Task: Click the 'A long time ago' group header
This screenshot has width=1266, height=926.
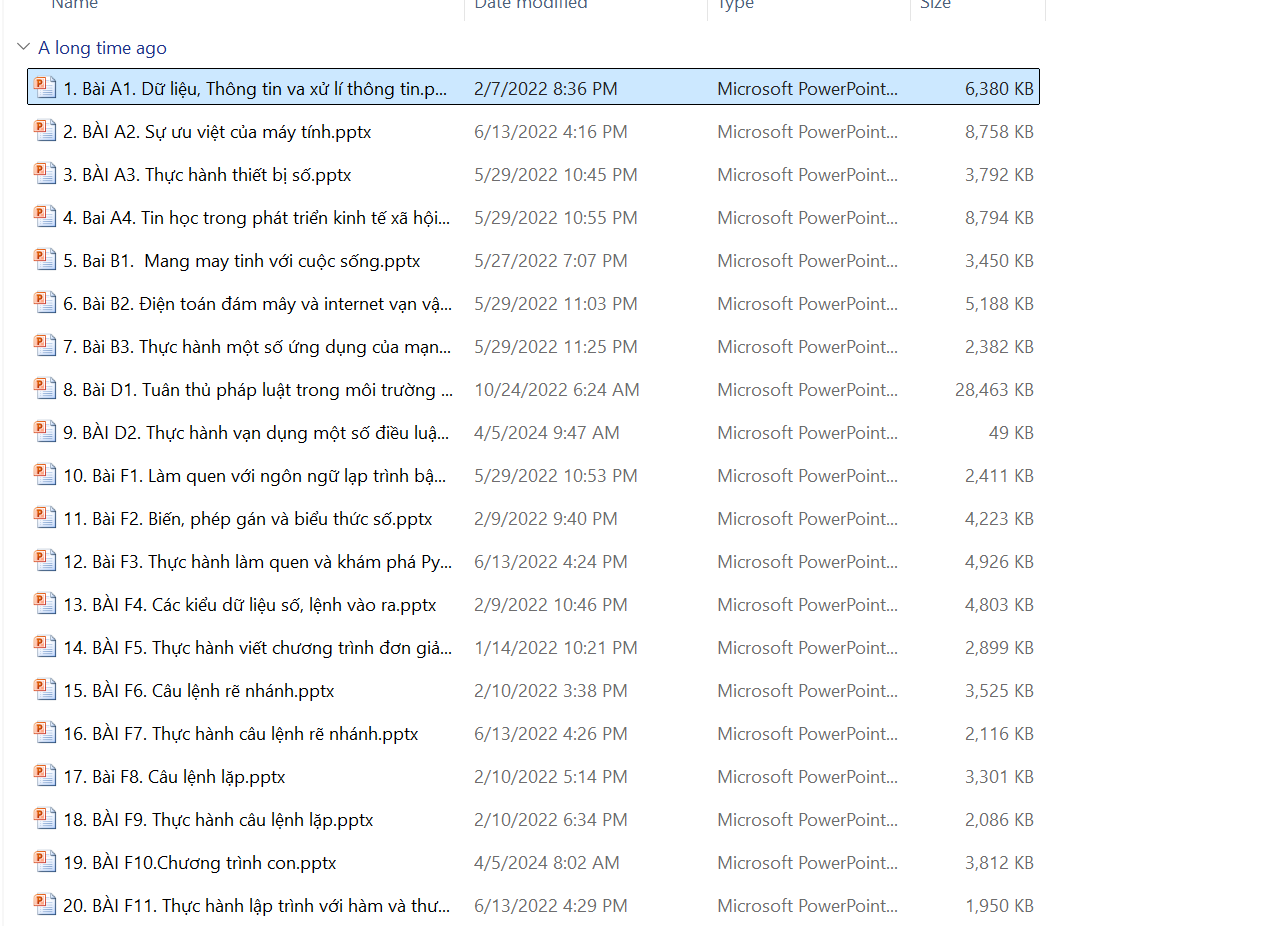Action: [102, 48]
